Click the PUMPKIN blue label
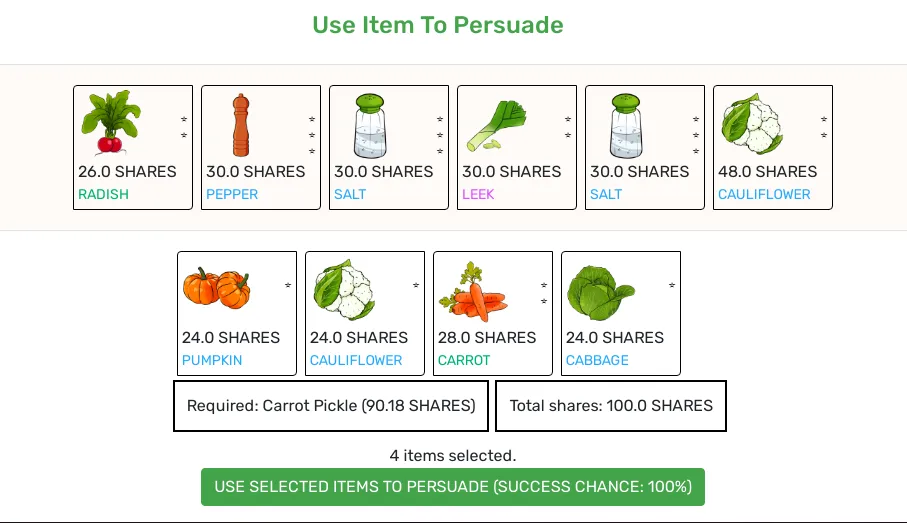 pos(212,360)
